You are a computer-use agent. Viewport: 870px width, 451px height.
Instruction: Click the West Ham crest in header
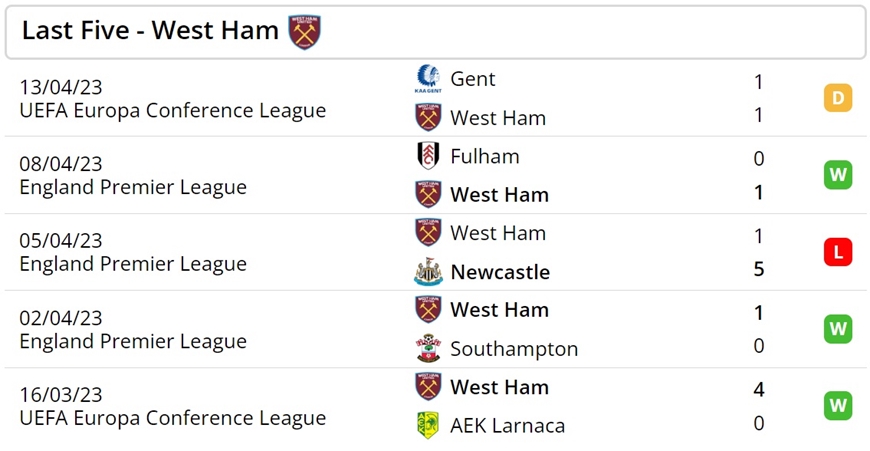(304, 32)
